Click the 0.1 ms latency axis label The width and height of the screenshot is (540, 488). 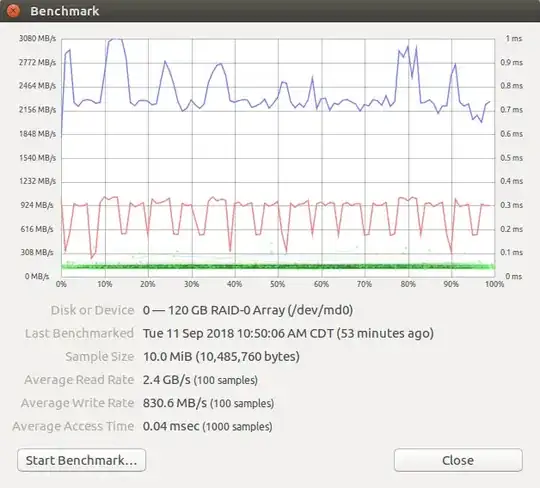click(x=511, y=252)
